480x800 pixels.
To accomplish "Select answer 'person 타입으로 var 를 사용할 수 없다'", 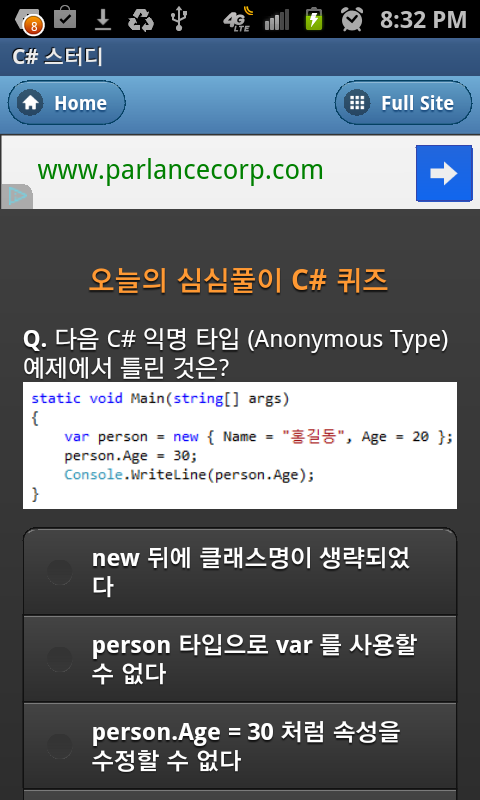I will point(240,659).
